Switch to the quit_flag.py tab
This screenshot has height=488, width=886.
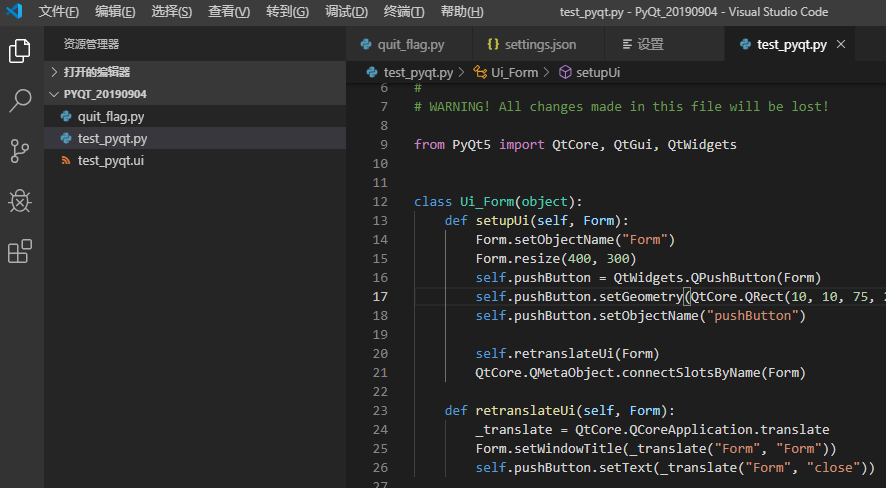coord(410,44)
